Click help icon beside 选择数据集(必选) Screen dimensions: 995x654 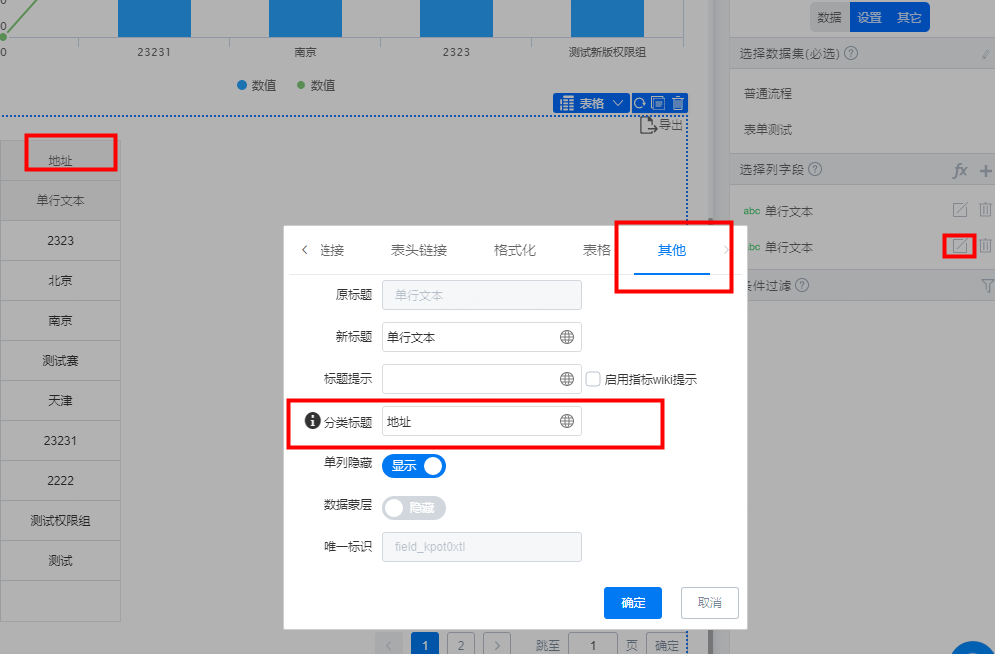click(x=851, y=53)
